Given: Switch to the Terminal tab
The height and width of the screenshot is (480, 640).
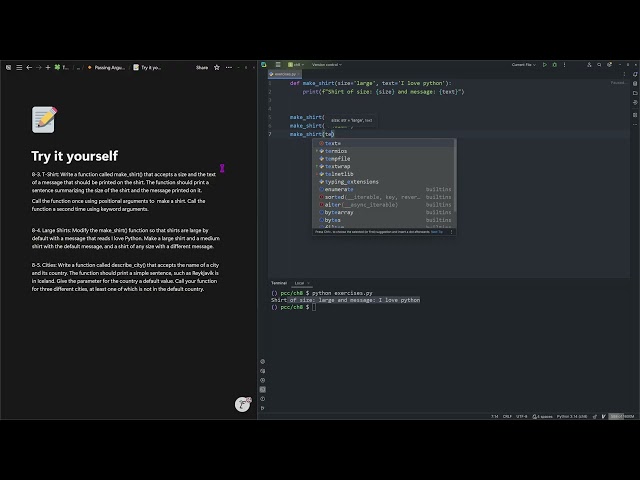Looking at the screenshot, I should [279, 283].
